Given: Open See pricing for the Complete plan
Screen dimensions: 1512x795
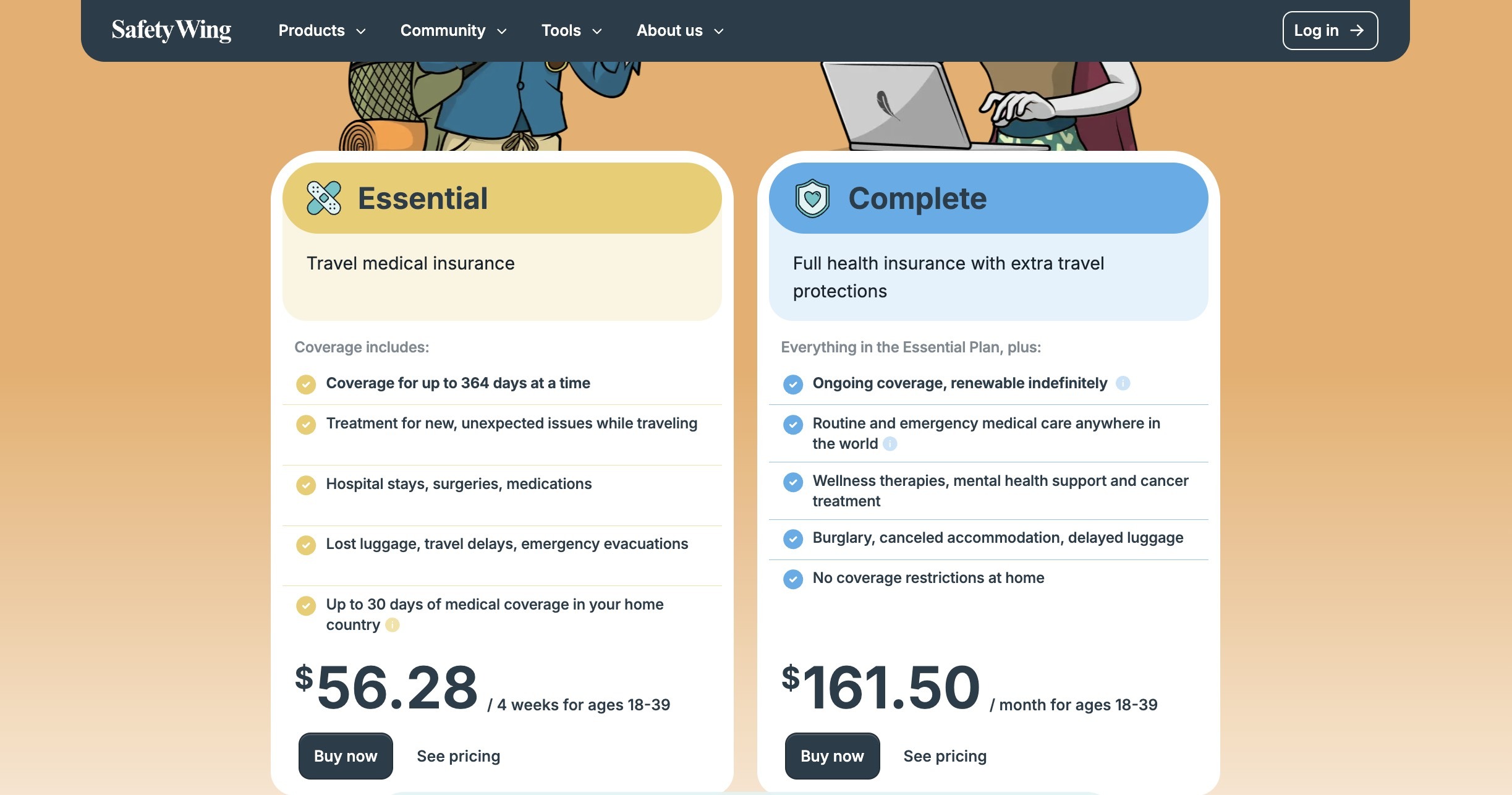Looking at the screenshot, I should tap(945, 756).
